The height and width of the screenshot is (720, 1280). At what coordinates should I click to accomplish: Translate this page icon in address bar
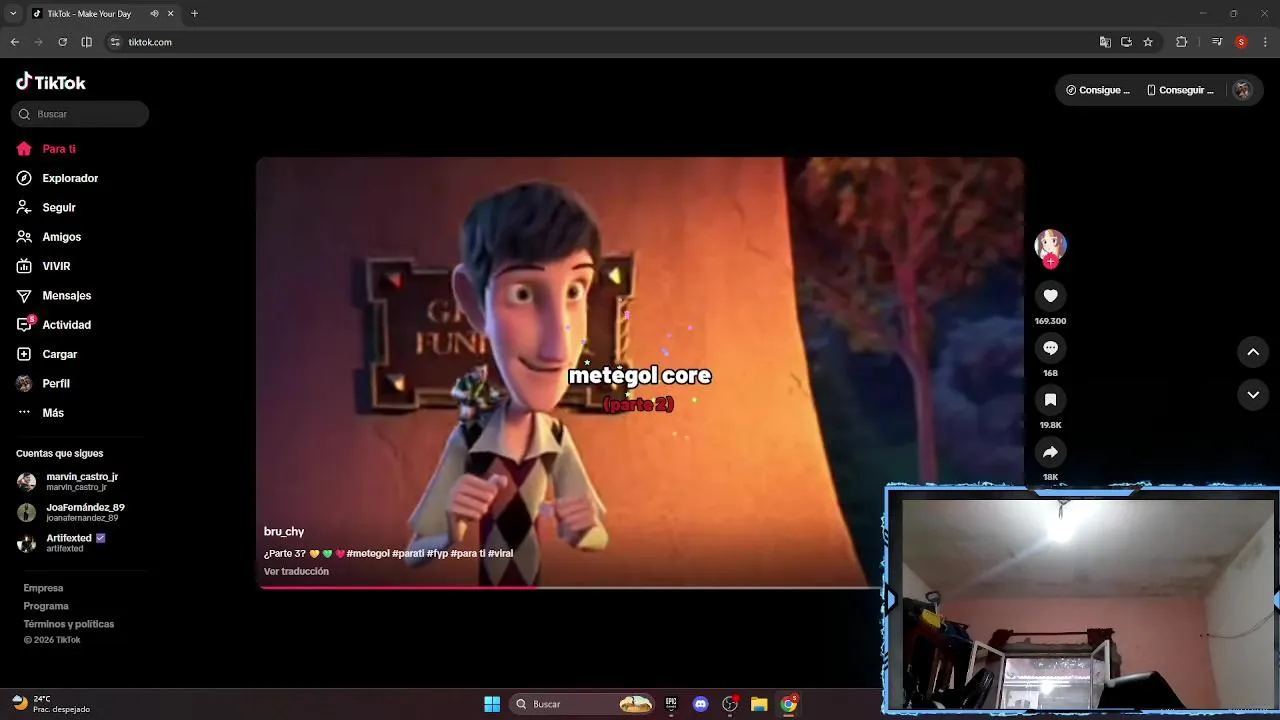click(1105, 42)
